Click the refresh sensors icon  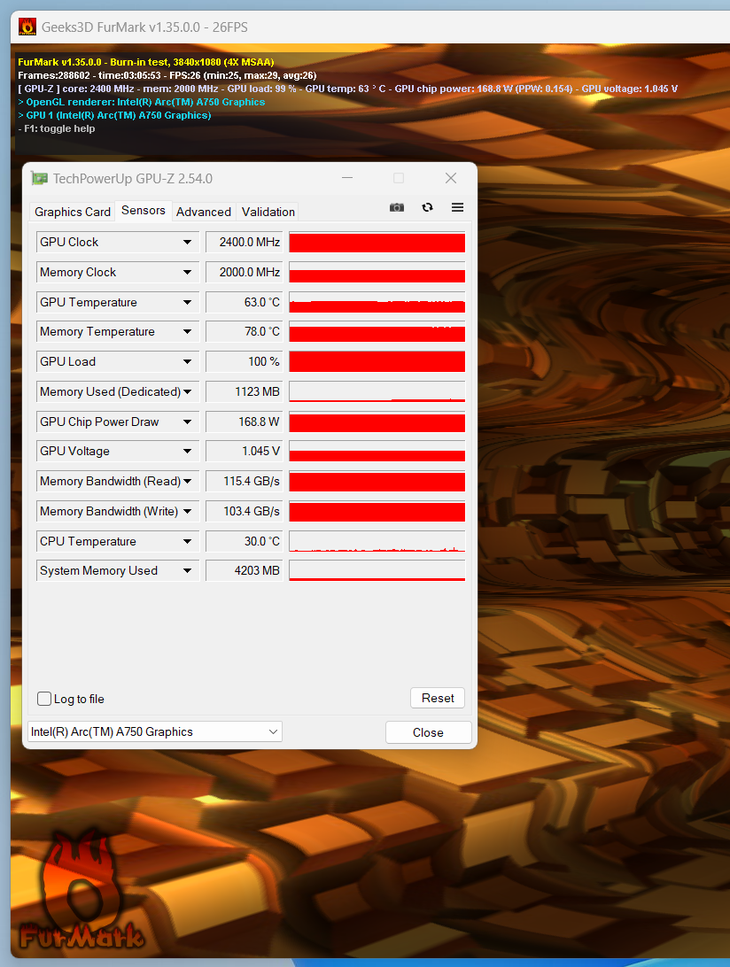point(427,207)
